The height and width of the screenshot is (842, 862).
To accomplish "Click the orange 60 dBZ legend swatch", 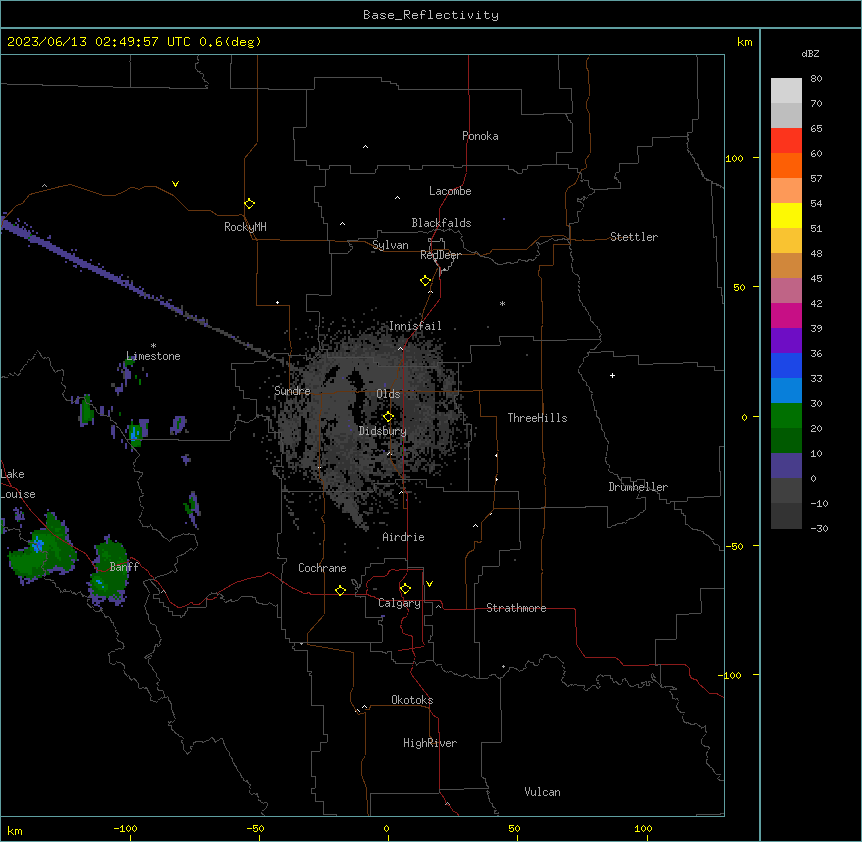I will coord(786,165).
